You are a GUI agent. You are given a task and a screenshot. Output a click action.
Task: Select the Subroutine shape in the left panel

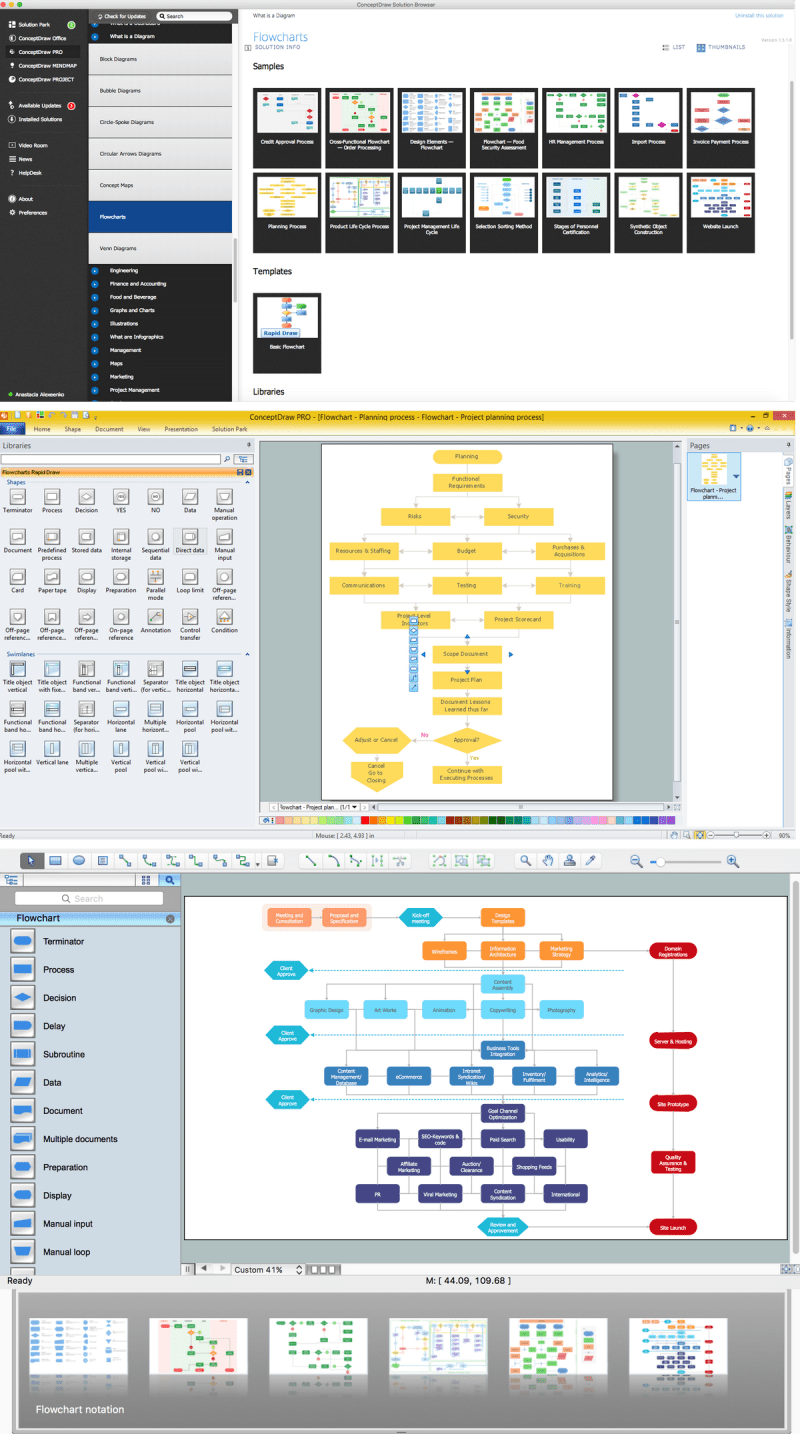coord(22,1053)
